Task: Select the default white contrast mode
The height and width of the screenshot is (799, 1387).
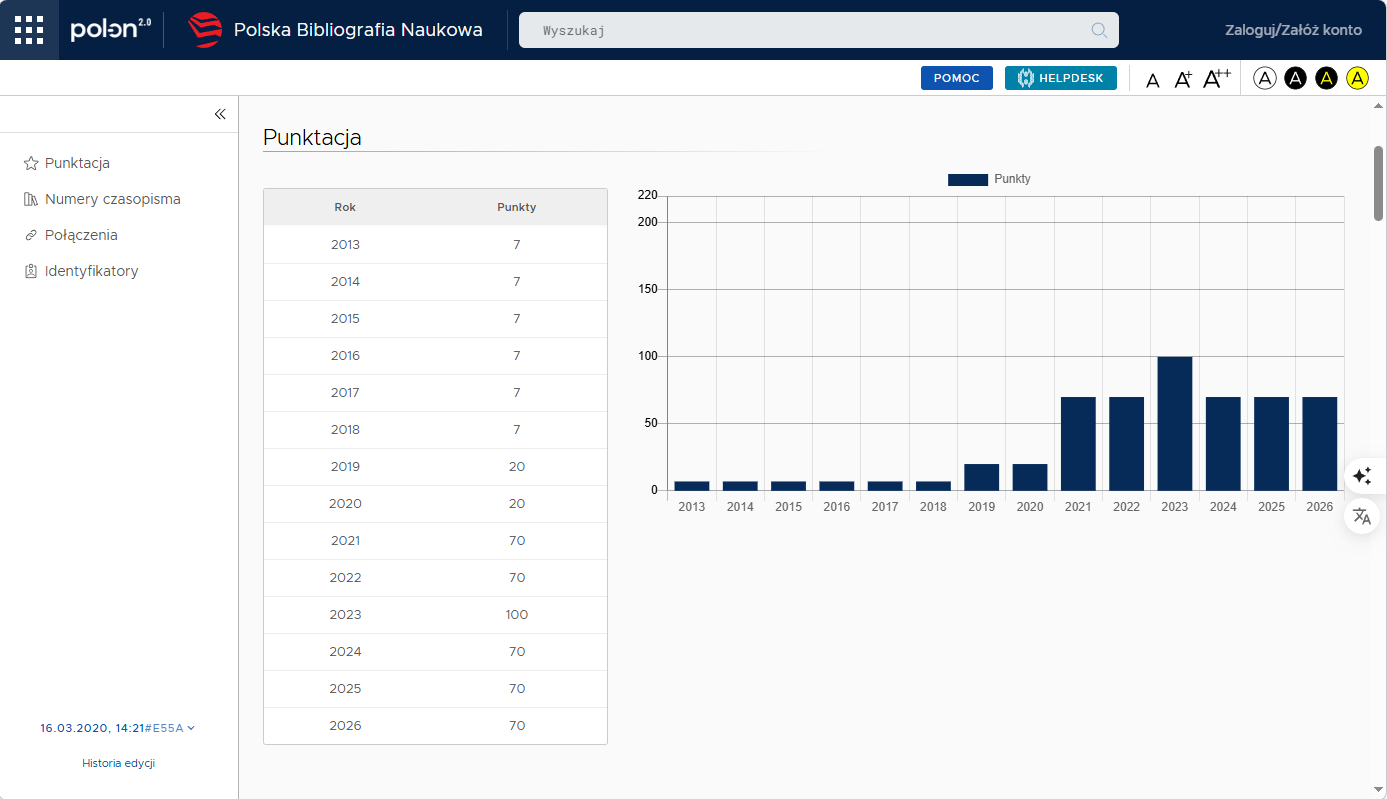Action: click(x=1265, y=78)
